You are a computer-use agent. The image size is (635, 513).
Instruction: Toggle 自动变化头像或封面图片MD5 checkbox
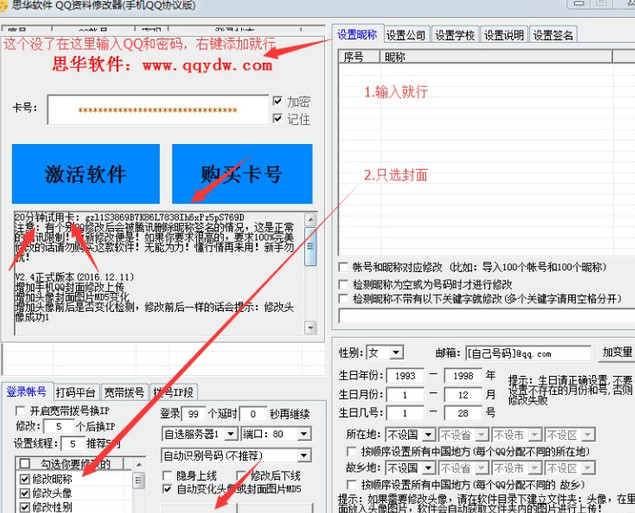tap(166, 489)
